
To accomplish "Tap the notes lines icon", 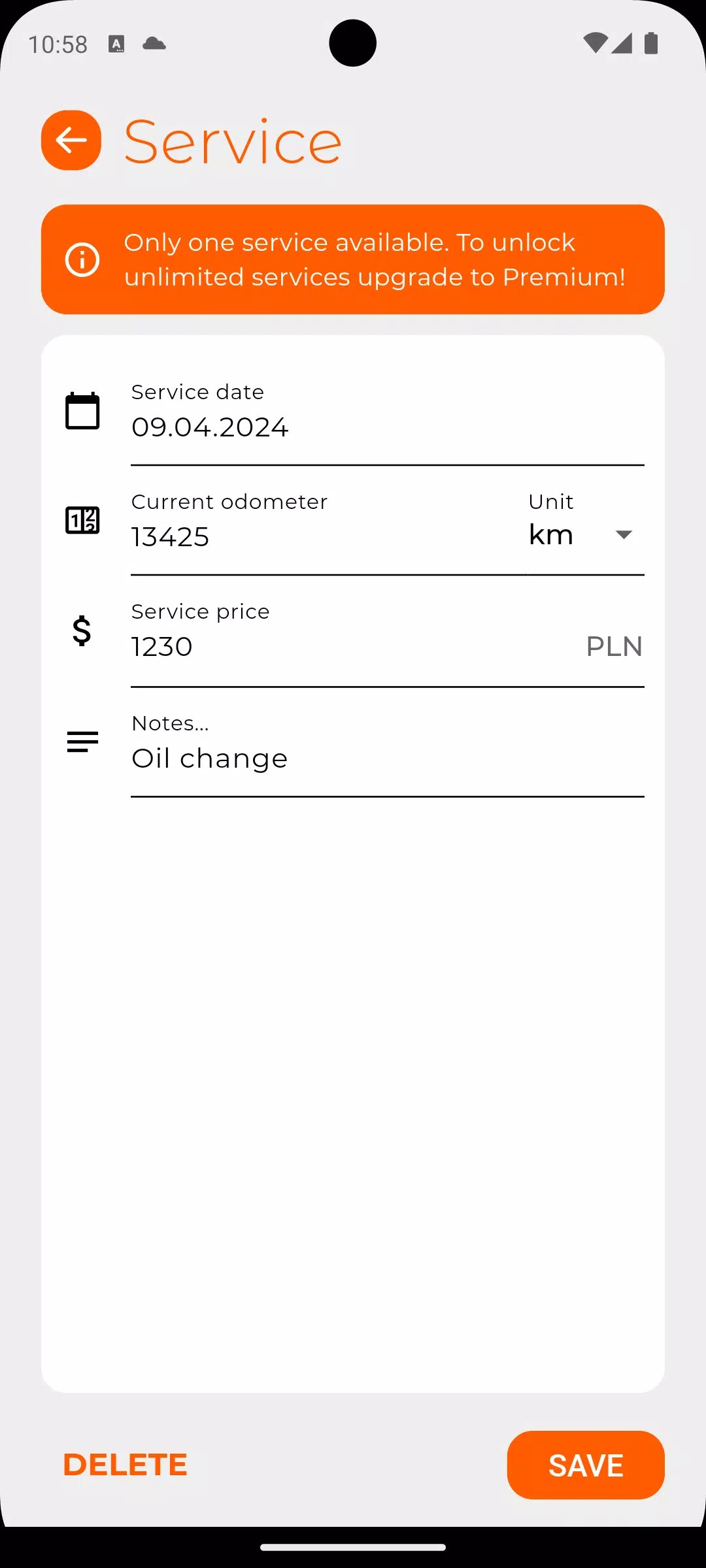I will (x=82, y=742).
